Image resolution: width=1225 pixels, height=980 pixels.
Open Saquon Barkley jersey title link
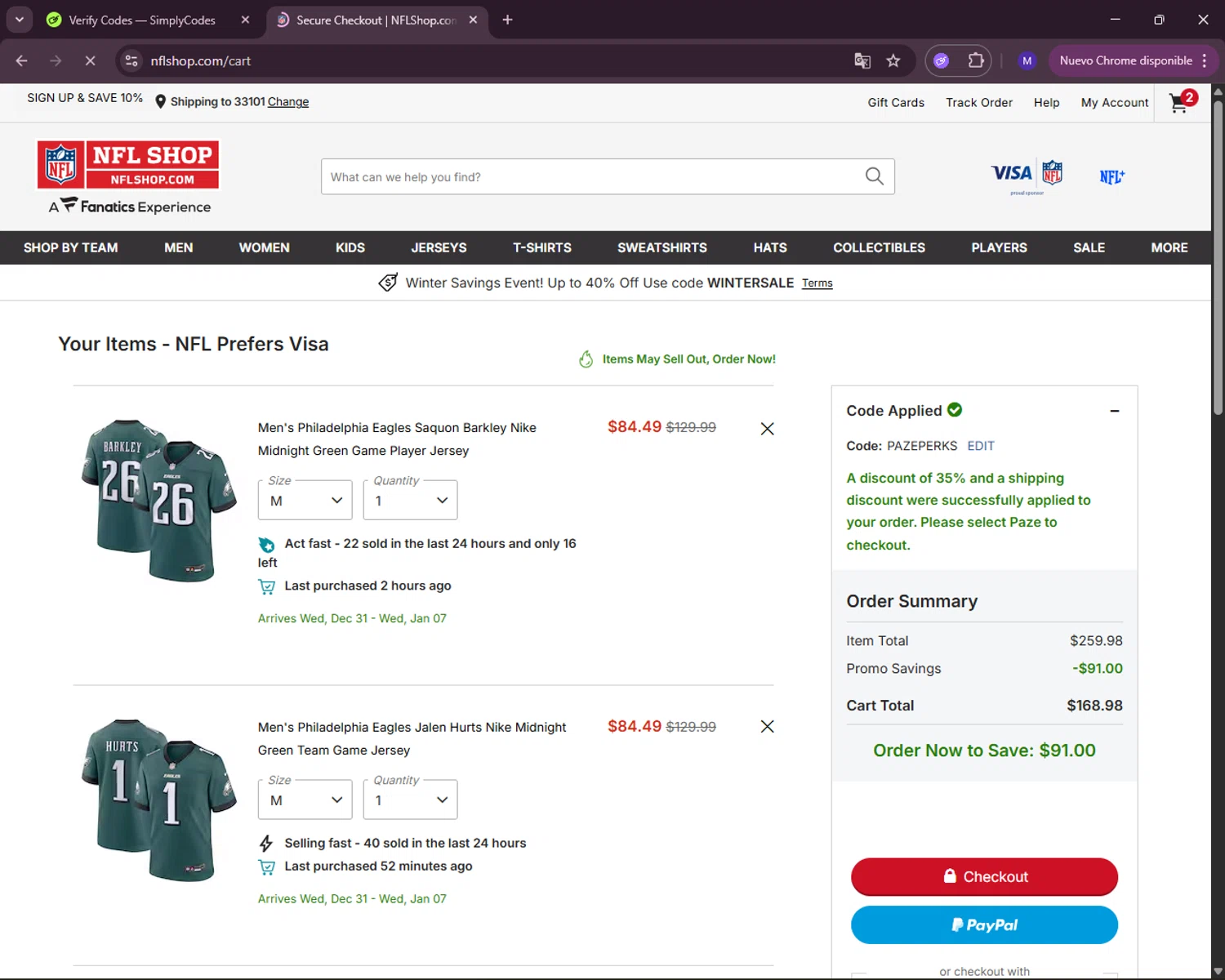tap(397, 439)
